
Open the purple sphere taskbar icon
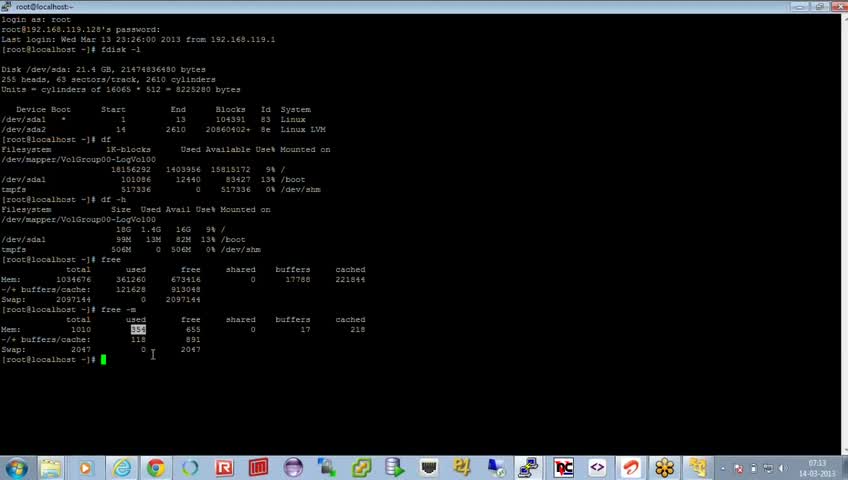pyautogui.click(x=293, y=468)
